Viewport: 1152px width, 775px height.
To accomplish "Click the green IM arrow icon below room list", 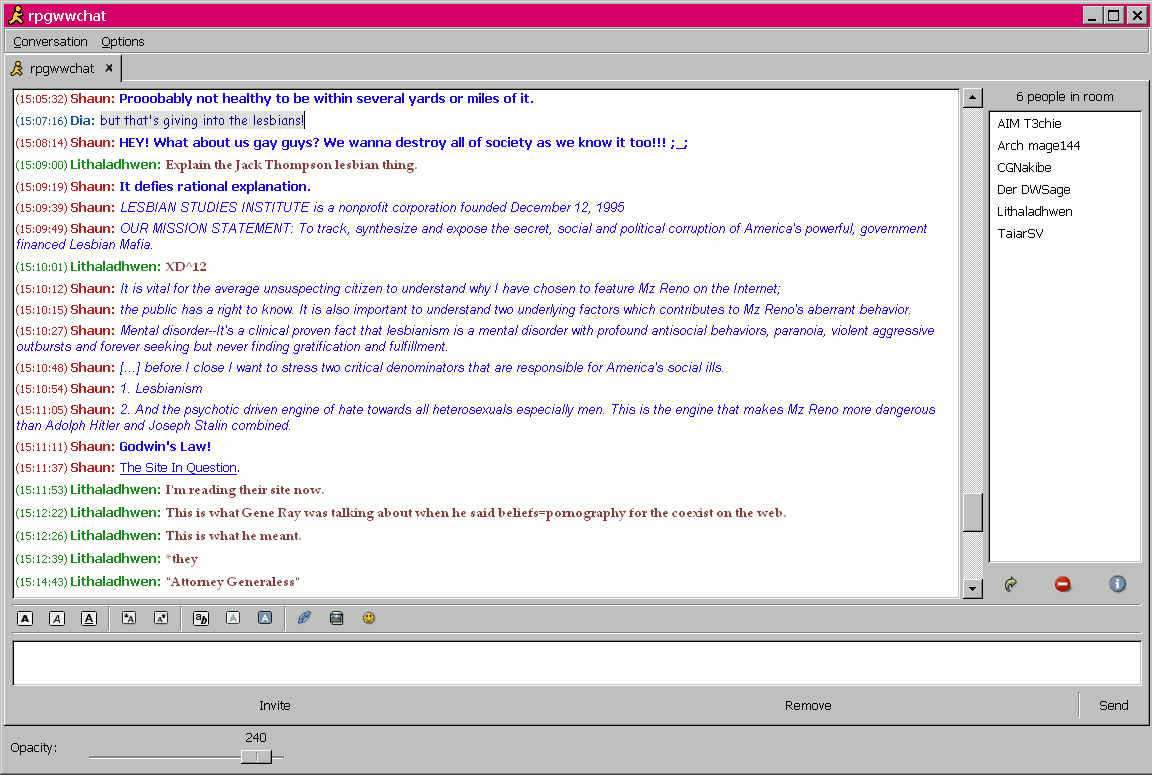I will pyautogui.click(x=1011, y=584).
